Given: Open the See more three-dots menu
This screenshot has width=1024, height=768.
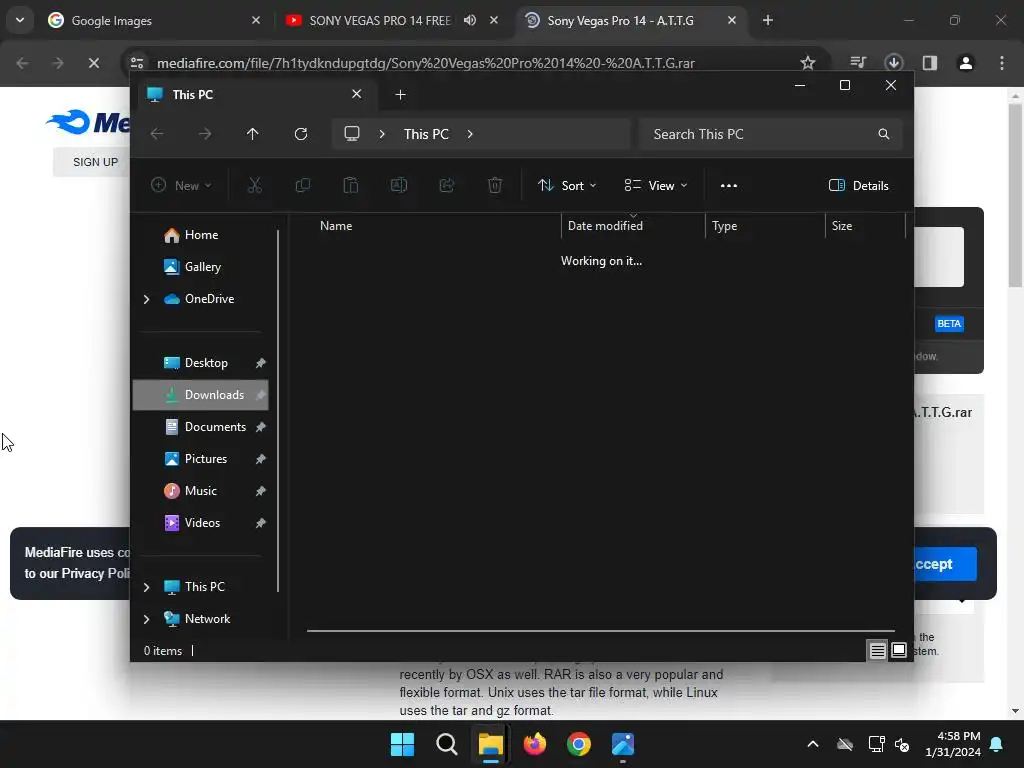Looking at the screenshot, I should coord(729,185).
